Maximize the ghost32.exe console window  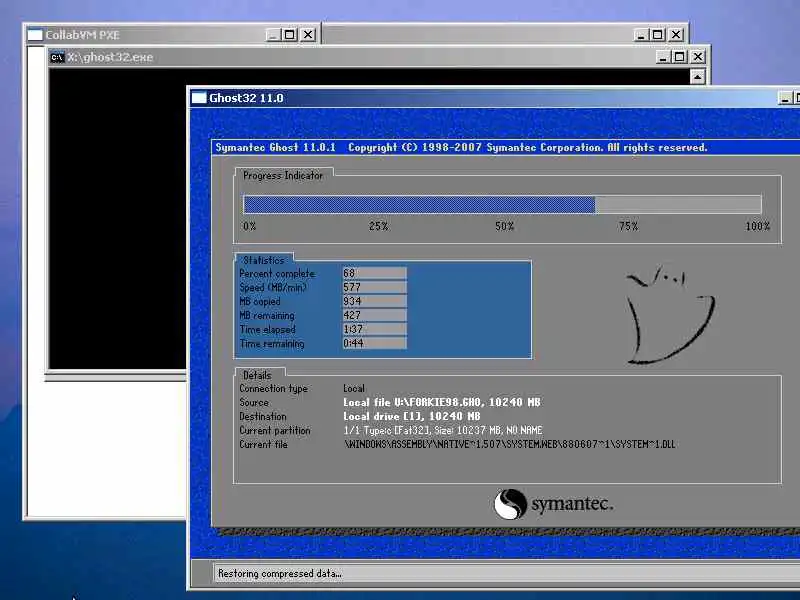click(679, 57)
